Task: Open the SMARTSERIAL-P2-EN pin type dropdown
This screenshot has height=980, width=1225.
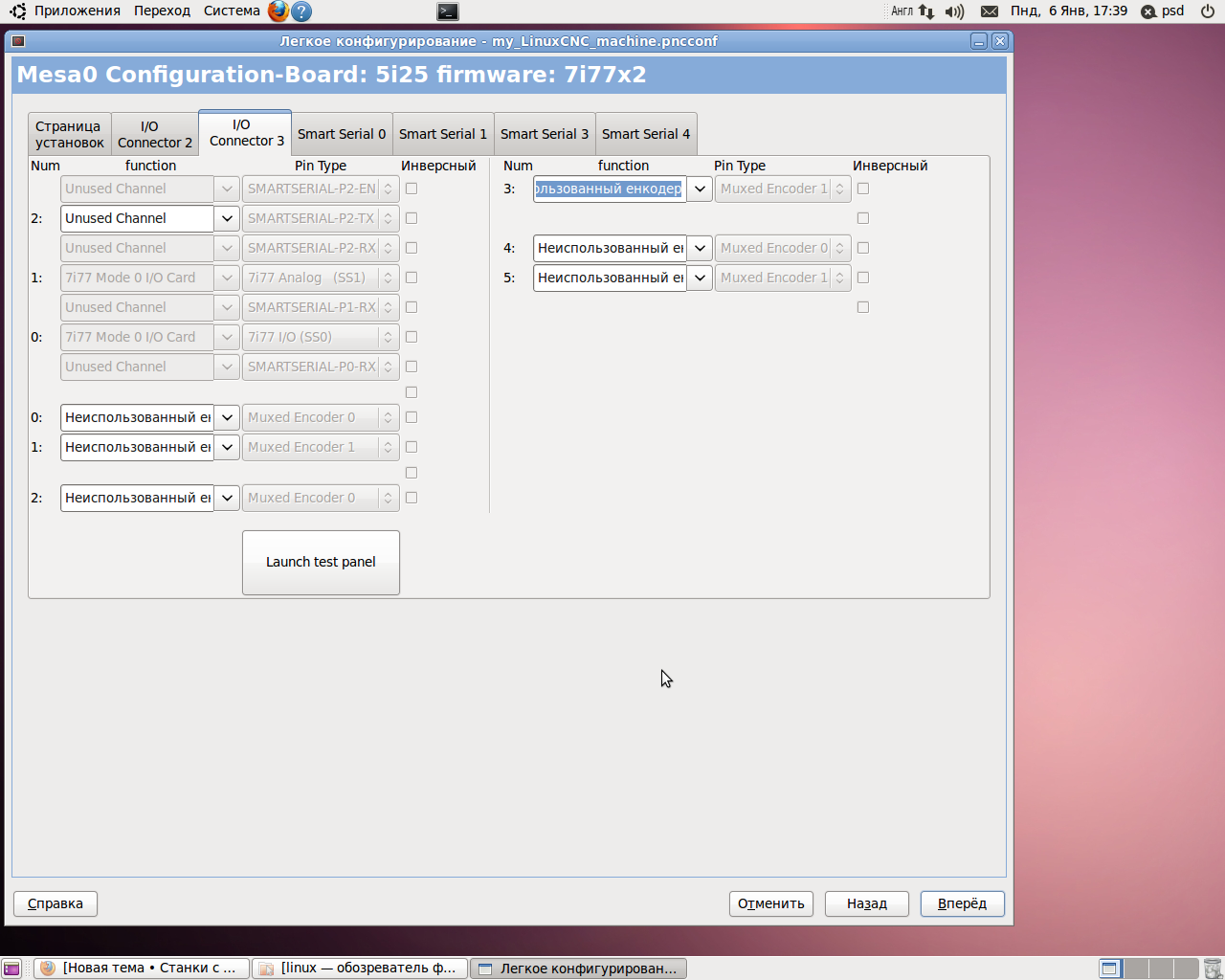Action: [321, 189]
